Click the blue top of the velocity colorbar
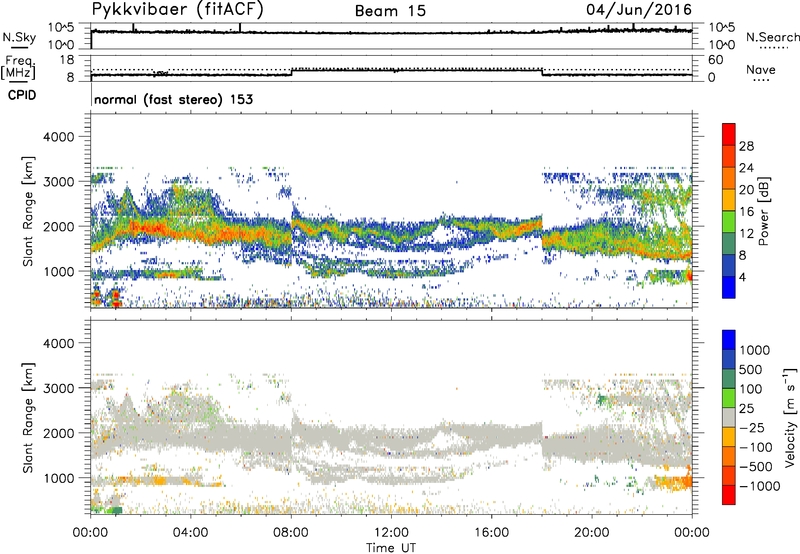 pos(729,340)
